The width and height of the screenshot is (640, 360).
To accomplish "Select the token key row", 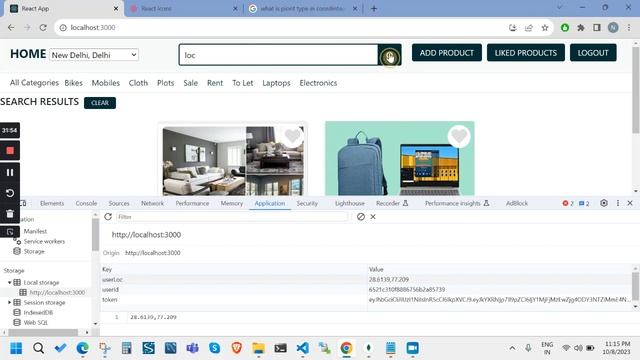I will (366, 300).
